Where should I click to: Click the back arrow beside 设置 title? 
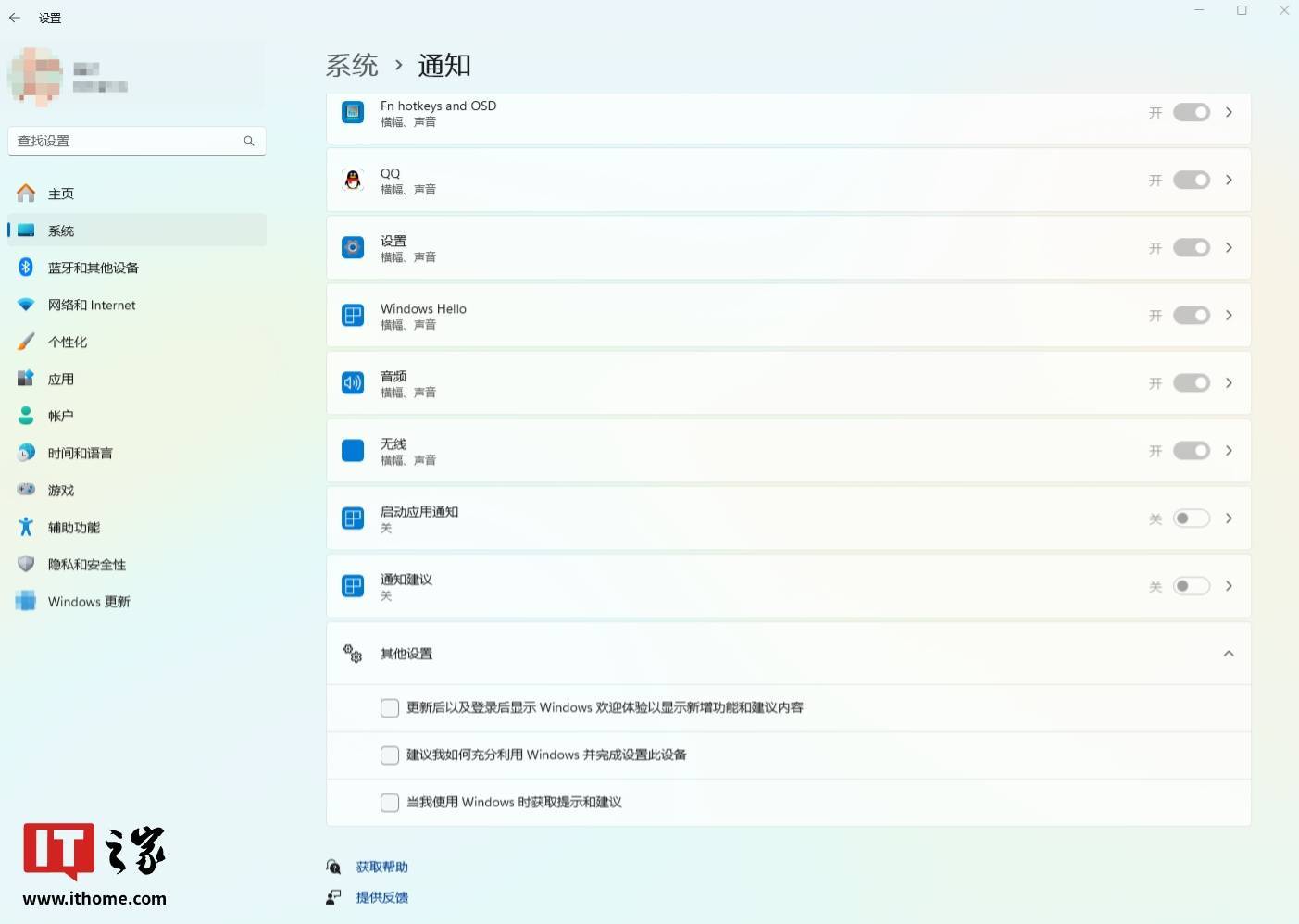pos(15,18)
